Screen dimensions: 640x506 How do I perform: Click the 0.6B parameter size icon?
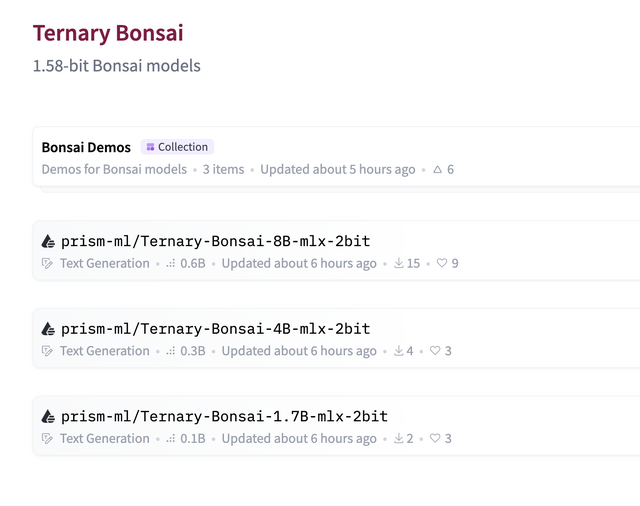[x=171, y=264]
